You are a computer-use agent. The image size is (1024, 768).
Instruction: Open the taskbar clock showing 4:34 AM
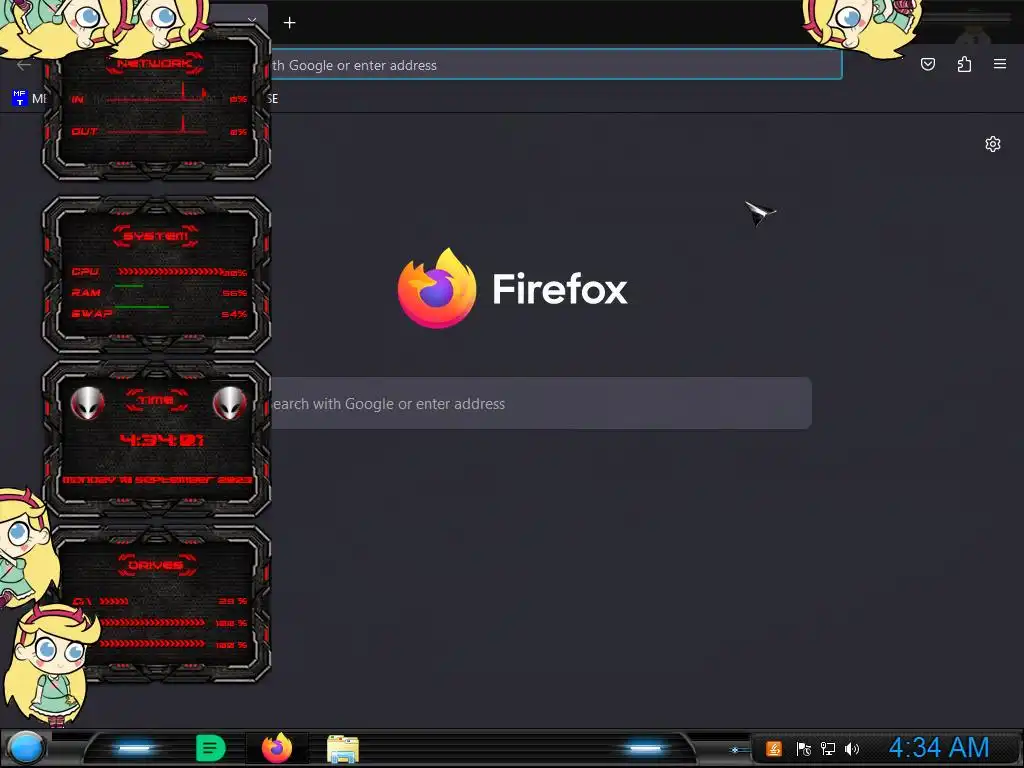(938, 748)
